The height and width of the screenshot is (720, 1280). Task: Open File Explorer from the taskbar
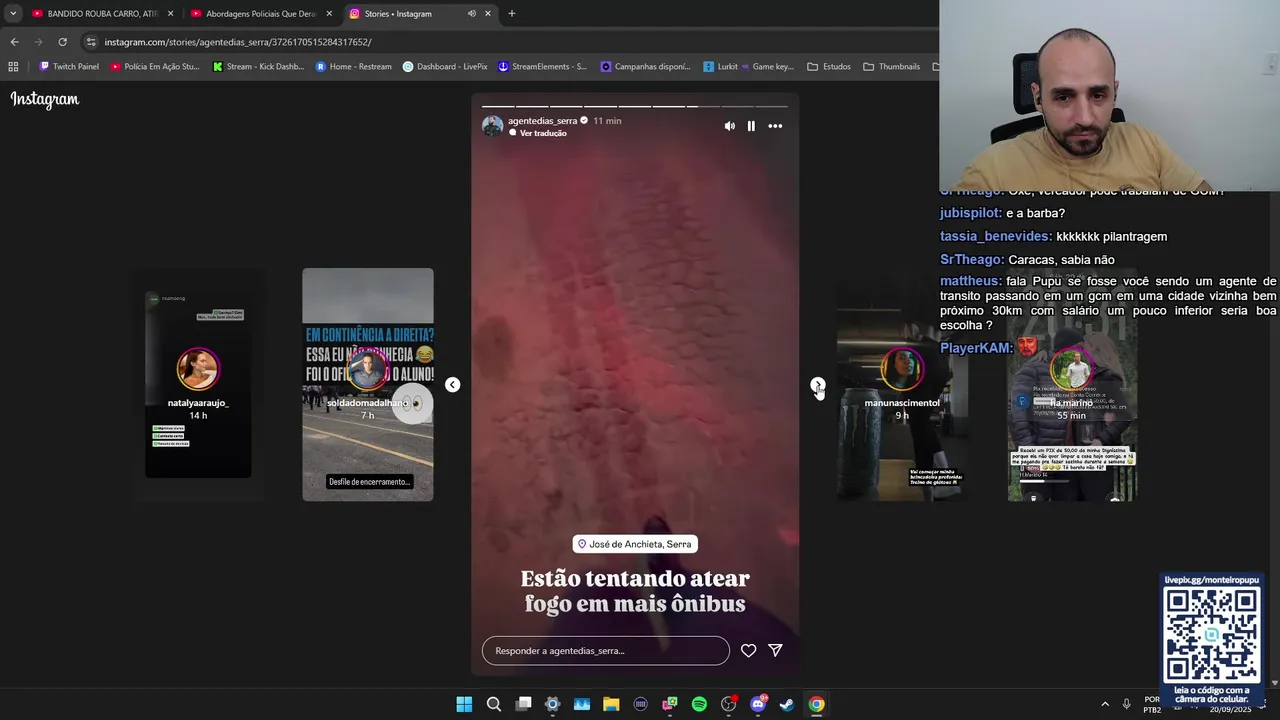tap(611, 704)
